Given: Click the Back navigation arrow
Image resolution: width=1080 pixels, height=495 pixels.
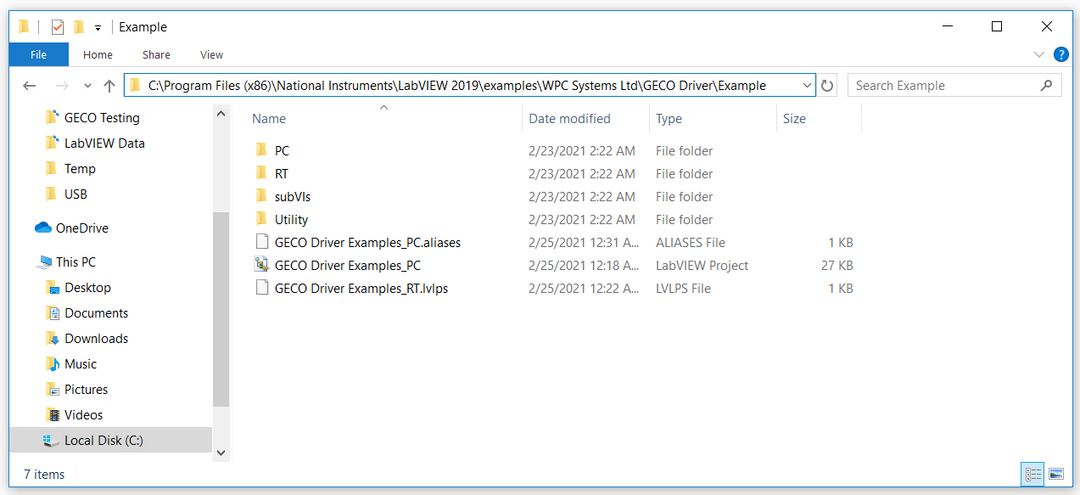Looking at the screenshot, I should [x=29, y=86].
